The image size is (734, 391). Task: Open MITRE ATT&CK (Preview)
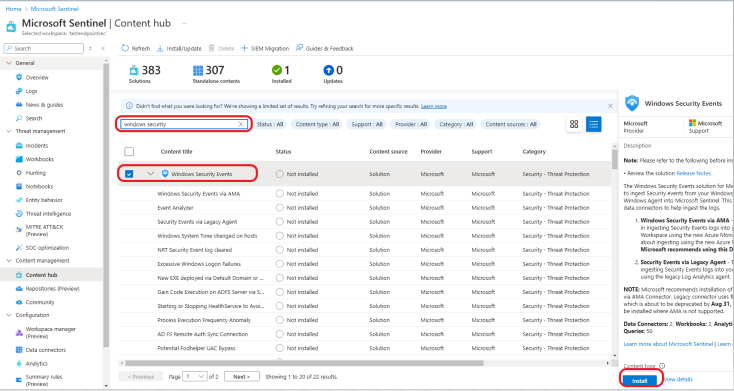[x=44, y=230]
